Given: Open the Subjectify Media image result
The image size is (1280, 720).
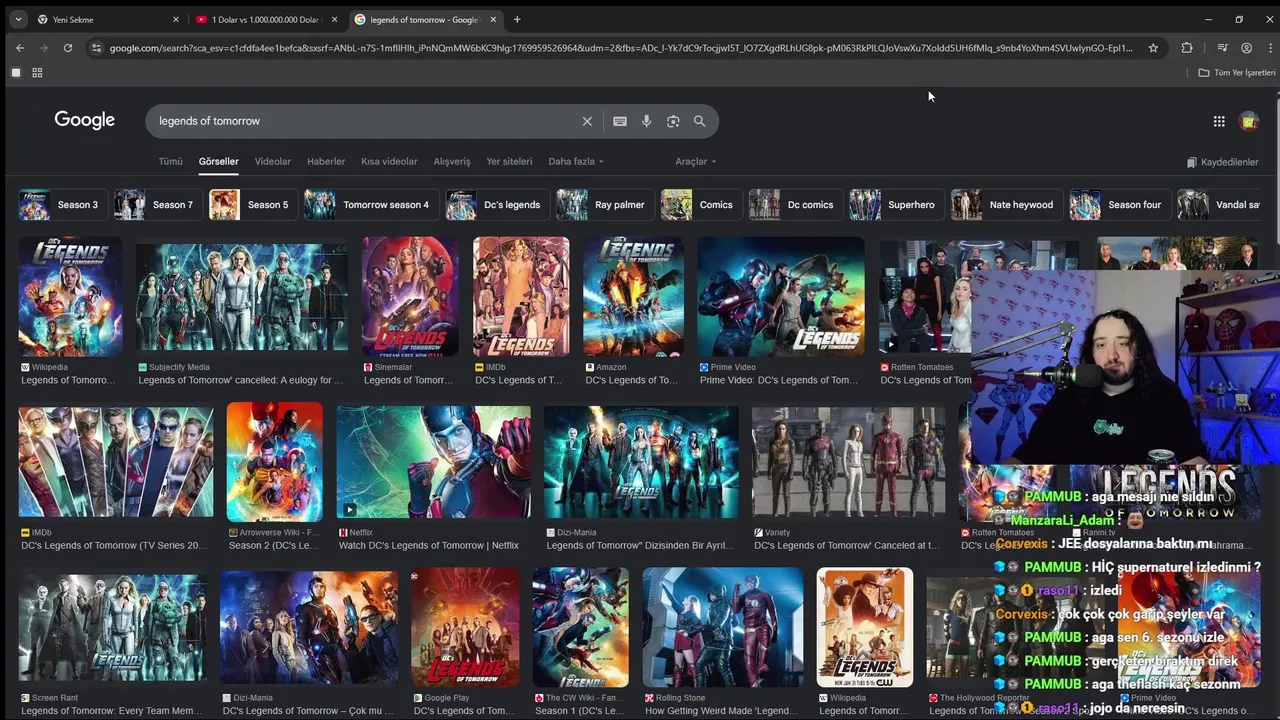Looking at the screenshot, I should tap(242, 296).
